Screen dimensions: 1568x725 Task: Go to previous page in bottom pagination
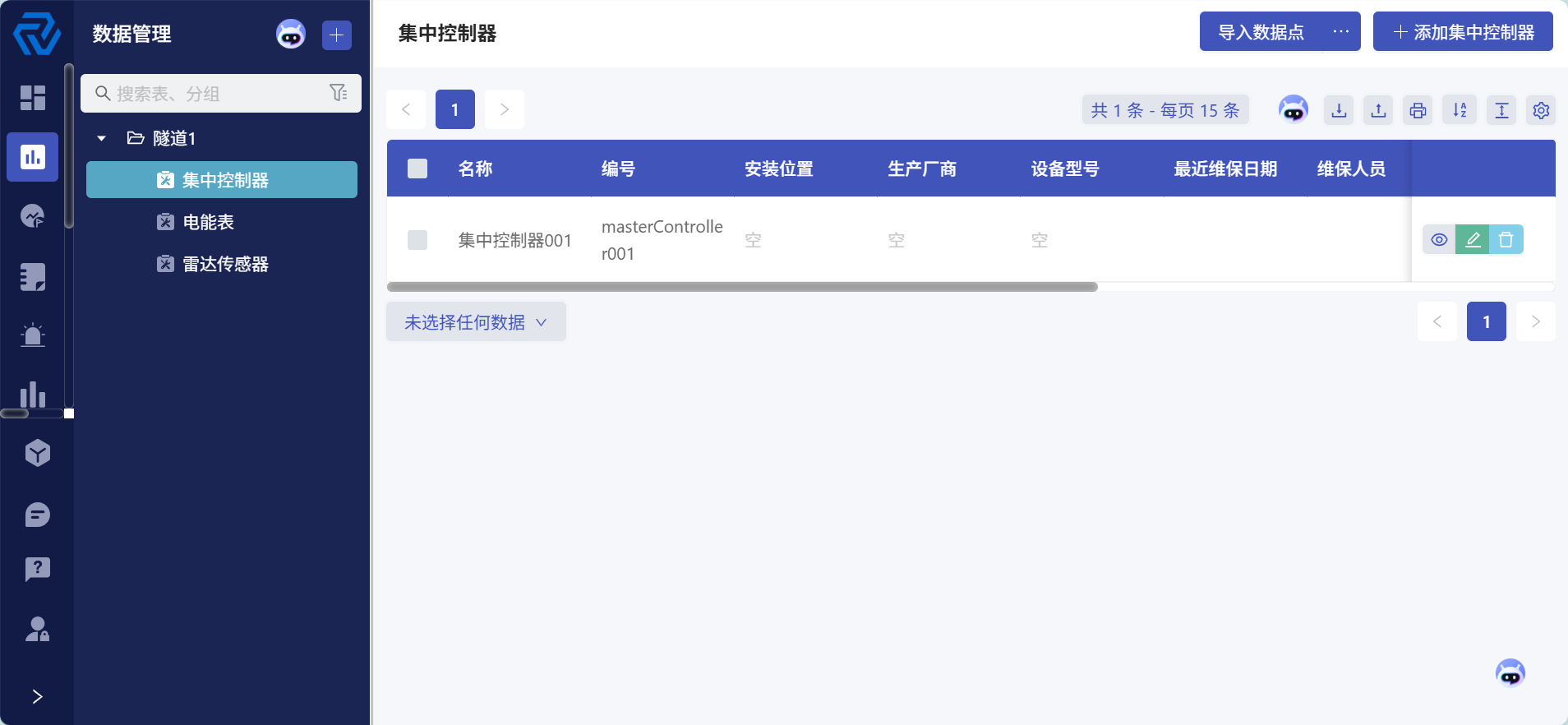pyautogui.click(x=1437, y=321)
